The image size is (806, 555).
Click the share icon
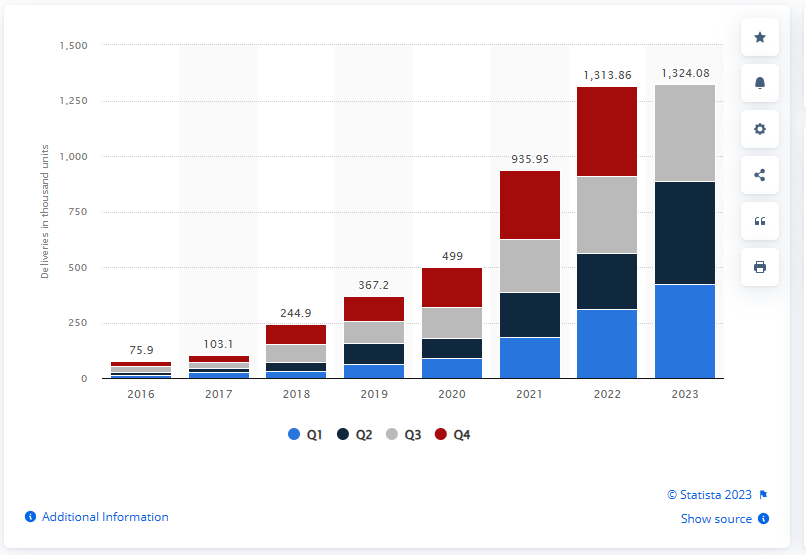[760, 175]
